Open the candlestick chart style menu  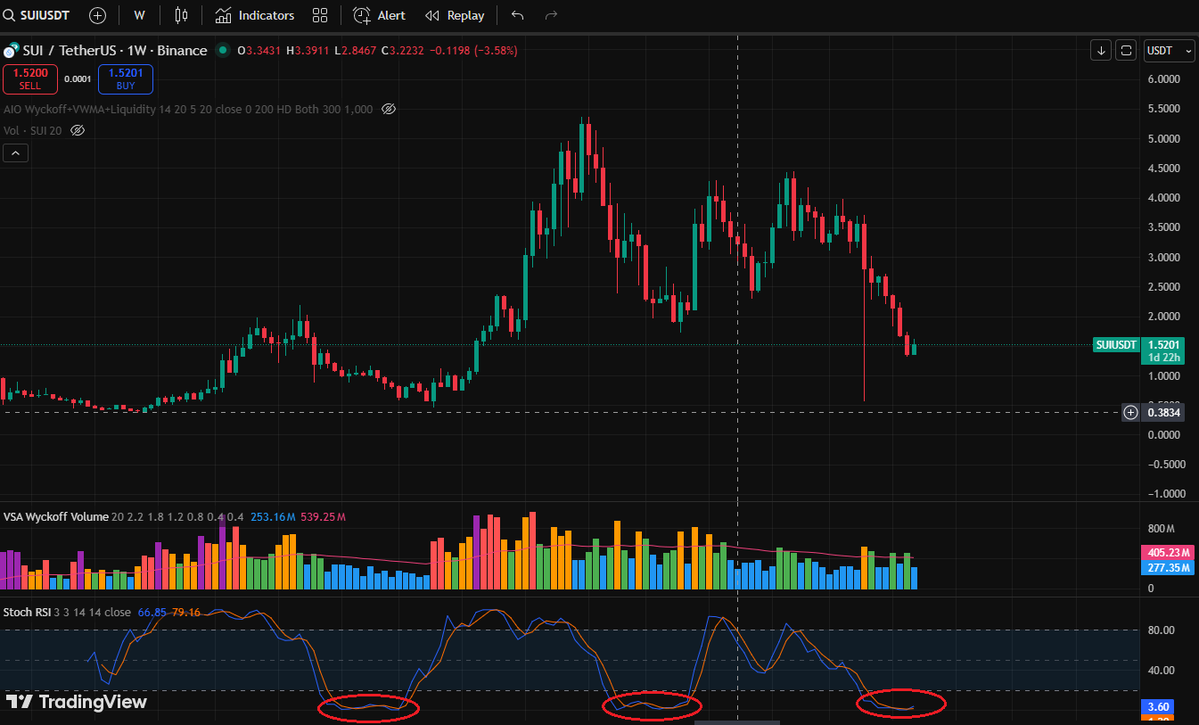point(181,15)
